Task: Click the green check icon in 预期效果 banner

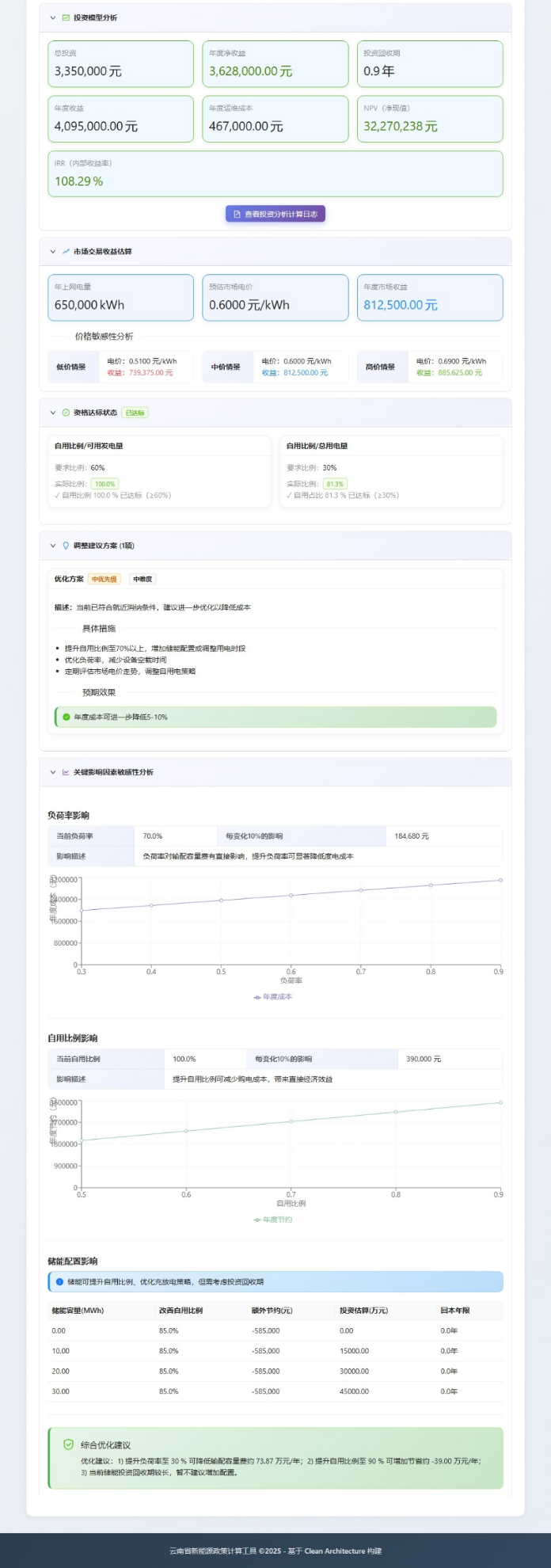Action: click(66, 717)
